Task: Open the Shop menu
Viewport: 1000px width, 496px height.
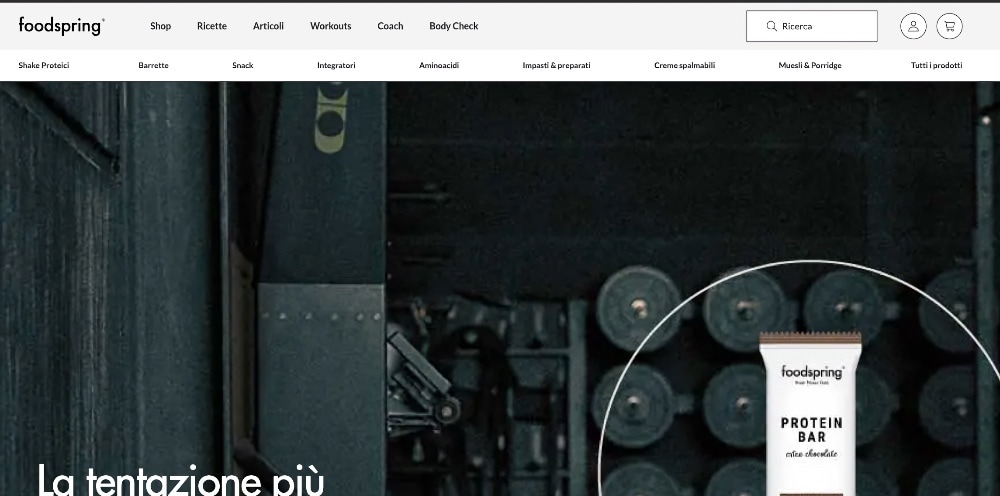Action: coord(160,26)
